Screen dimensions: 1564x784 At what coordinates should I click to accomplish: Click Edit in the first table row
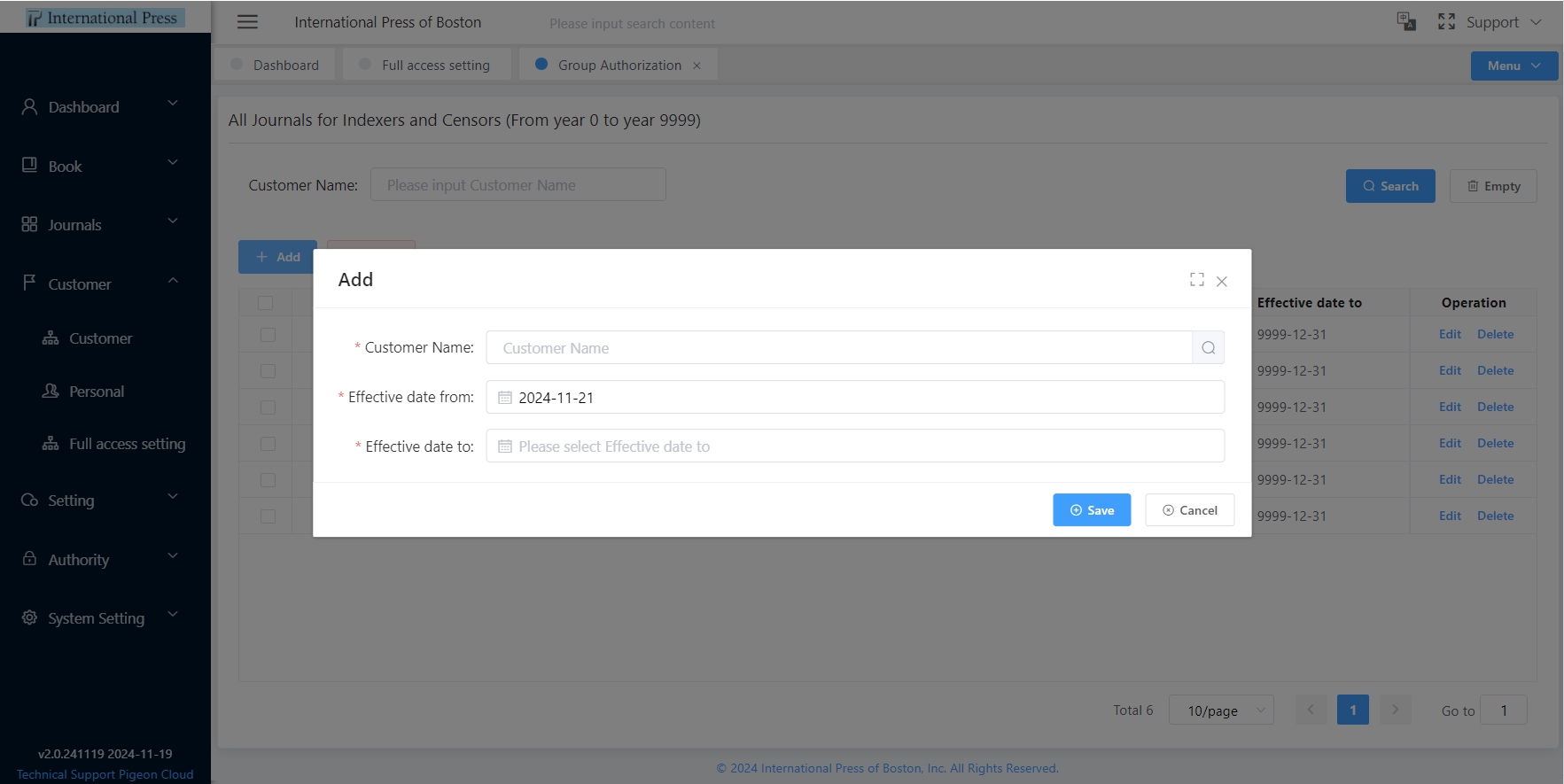[x=1450, y=334]
